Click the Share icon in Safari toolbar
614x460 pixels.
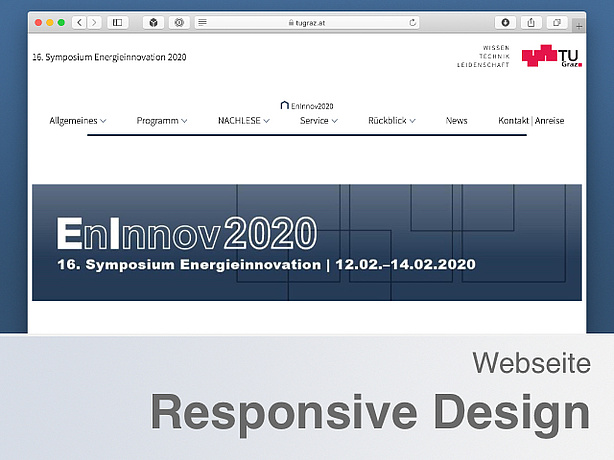pyautogui.click(x=530, y=22)
